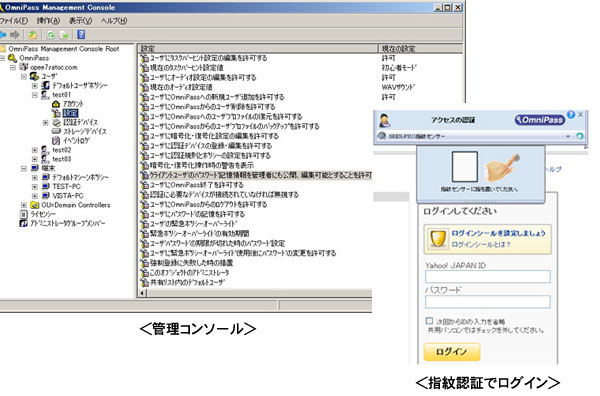The image size is (600, 396).
Task: Click the horizontal scrollbar left arrow
Action: click(x=143, y=293)
